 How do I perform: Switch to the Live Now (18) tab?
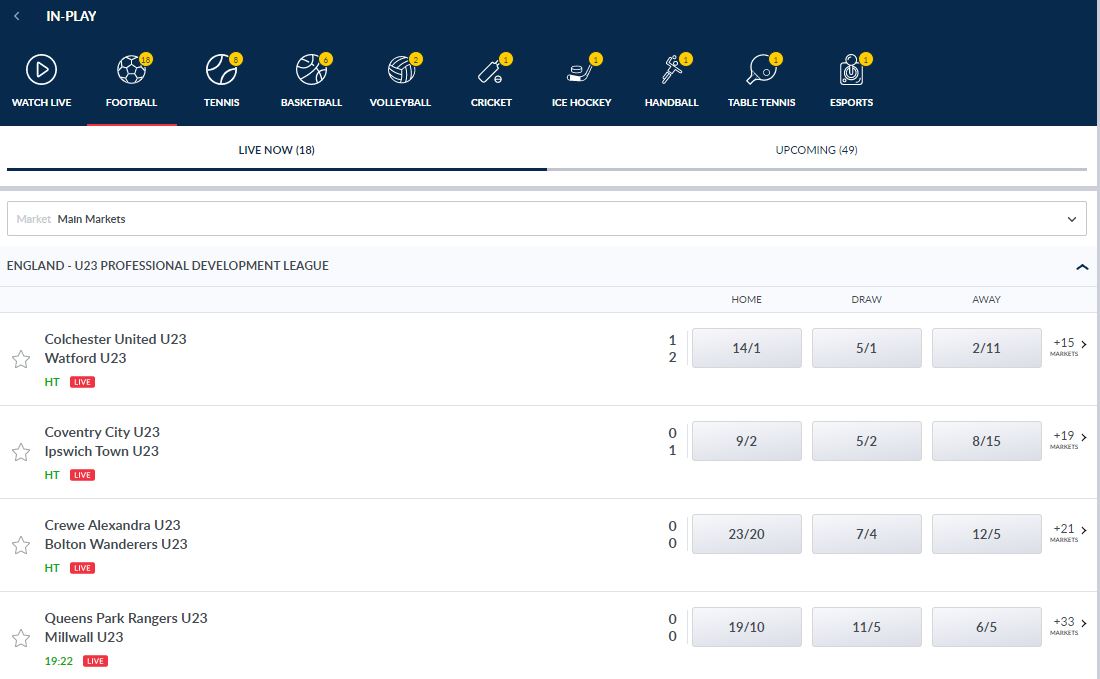click(x=276, y=150)
